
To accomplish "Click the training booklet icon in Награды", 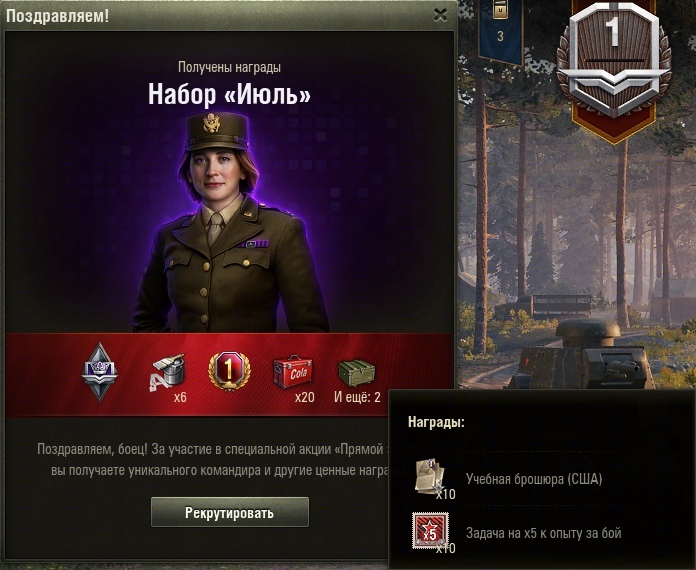I will tap(430, 477).
